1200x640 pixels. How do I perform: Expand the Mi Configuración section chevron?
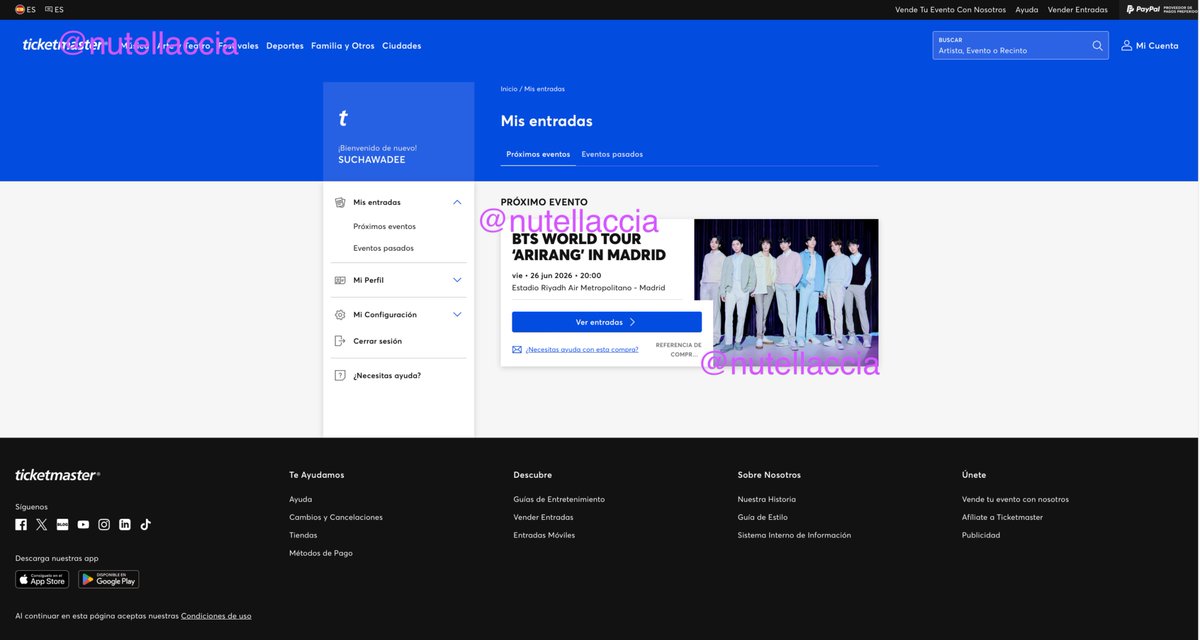[457, 314]
